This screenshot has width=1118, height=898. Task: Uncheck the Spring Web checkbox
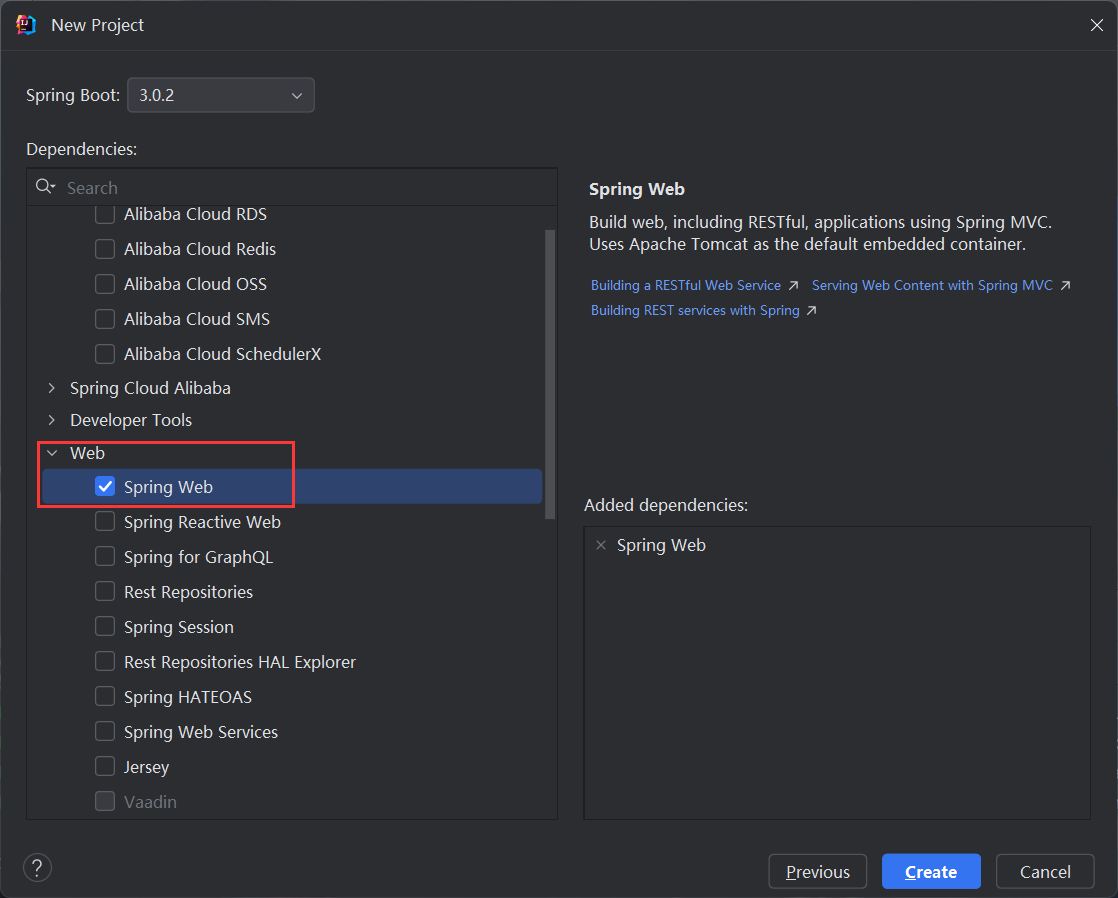pyautogui.click(x=105, y=486)
